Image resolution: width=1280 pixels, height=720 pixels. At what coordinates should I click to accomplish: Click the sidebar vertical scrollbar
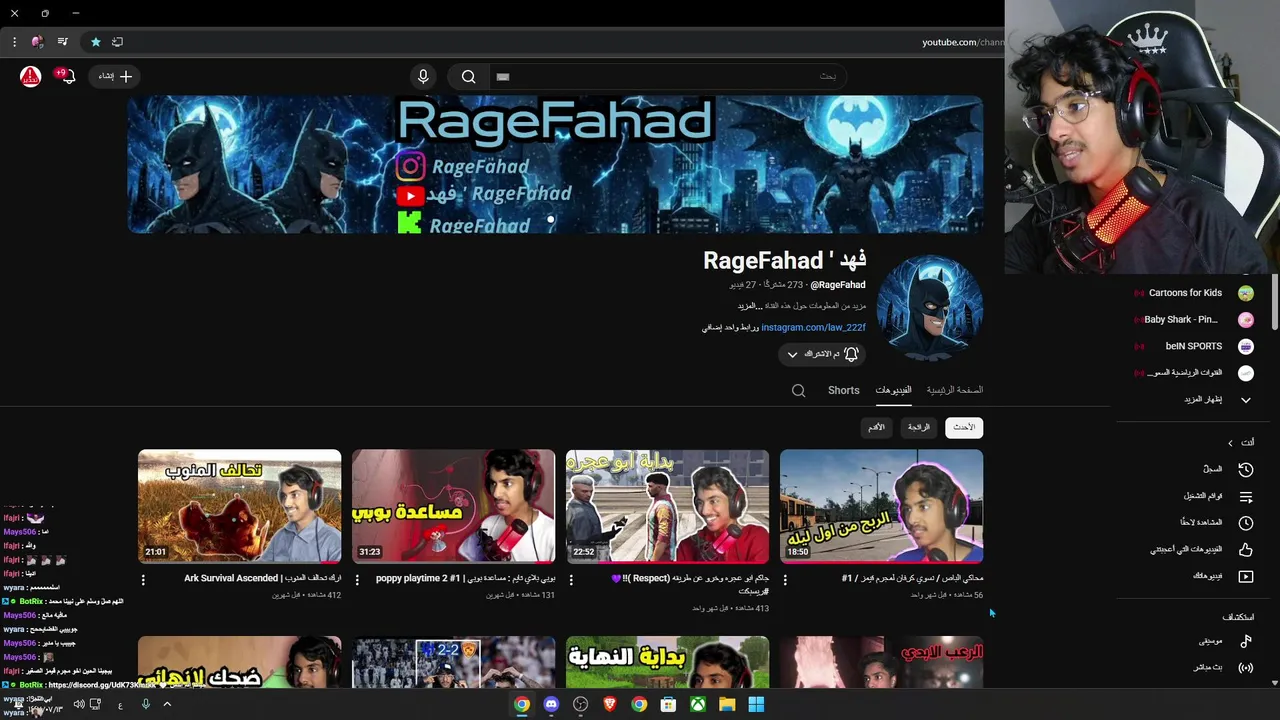1275,304
